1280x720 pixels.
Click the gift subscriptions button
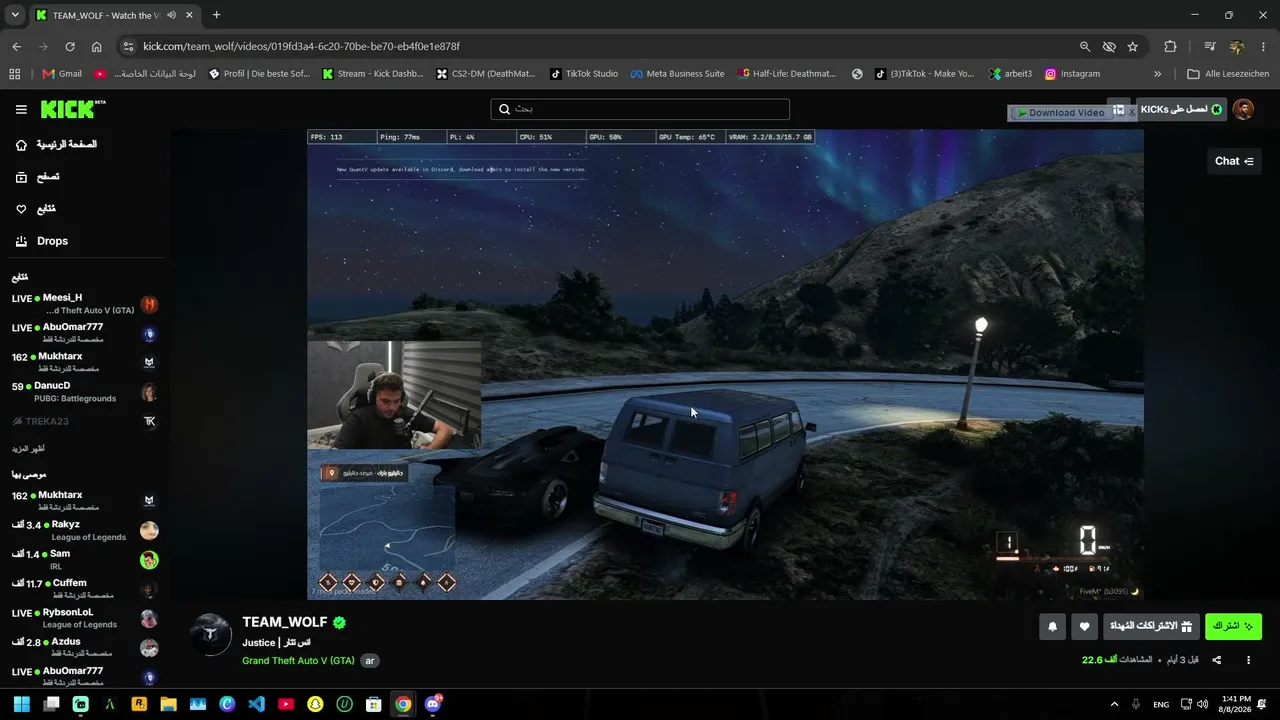pos(1151,627)
